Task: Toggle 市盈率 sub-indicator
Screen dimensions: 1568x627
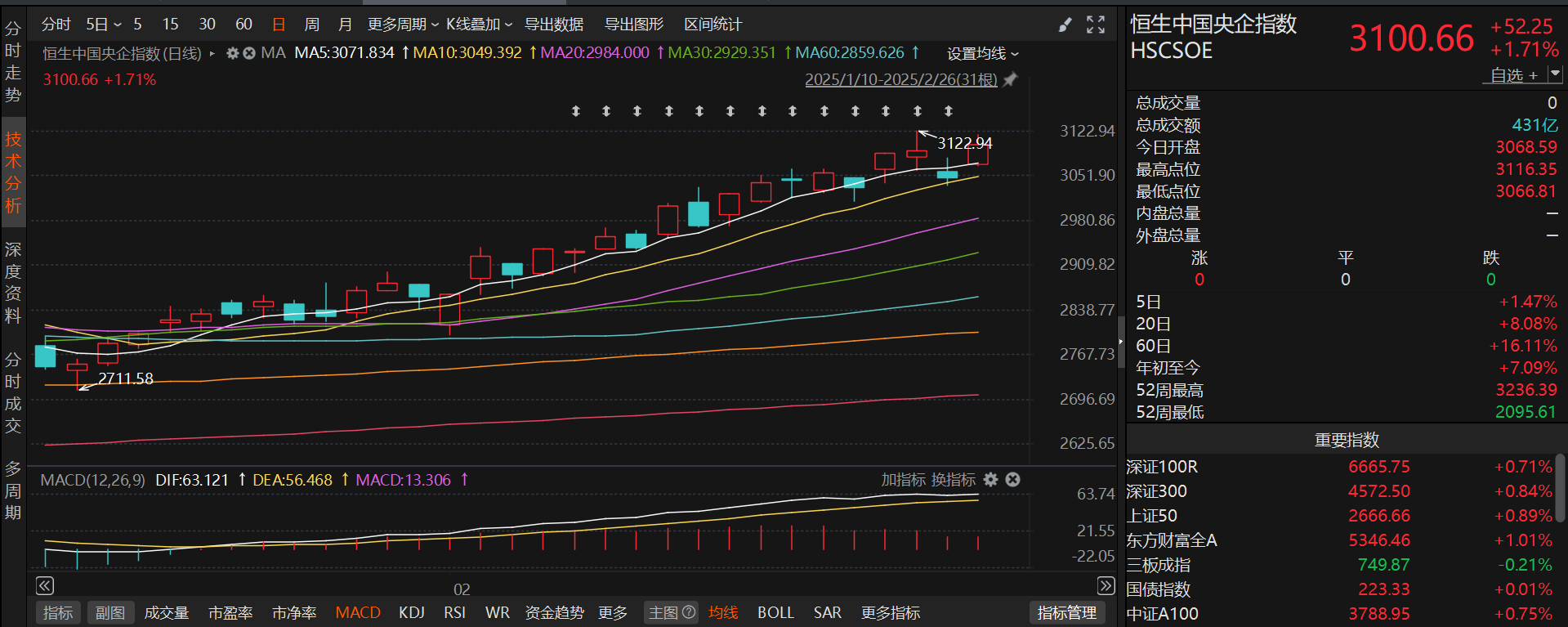Action: (x=230, y=612)
